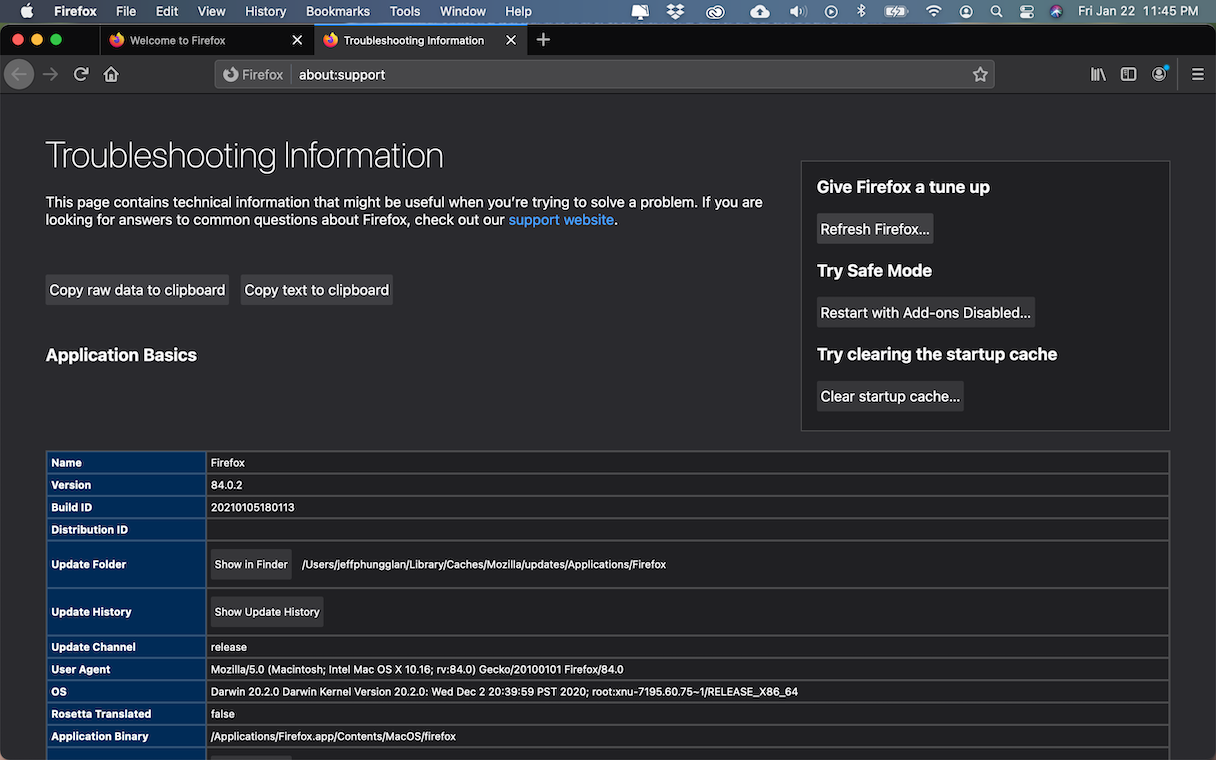The image size is (1216, 760).
Task: Click the Update Folder path text
Action: click(484, 564)
